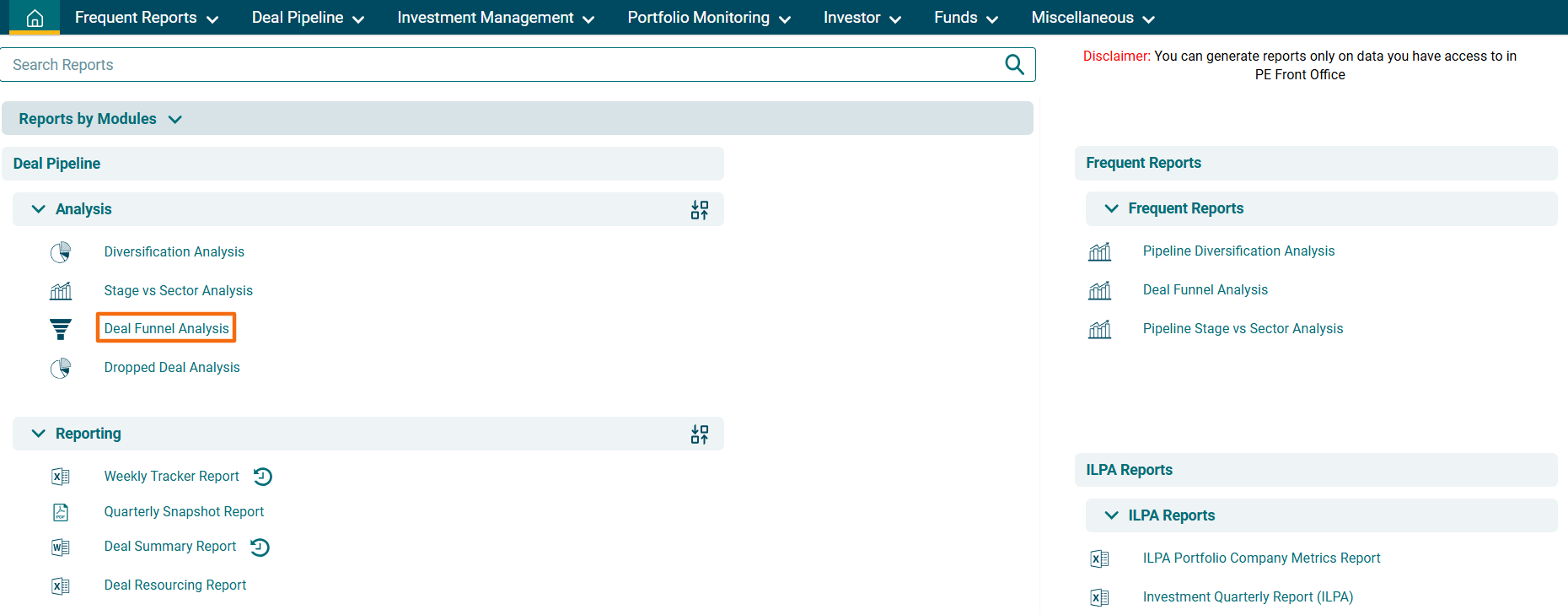Click the search magnifier icon

tap(1014, 65)
